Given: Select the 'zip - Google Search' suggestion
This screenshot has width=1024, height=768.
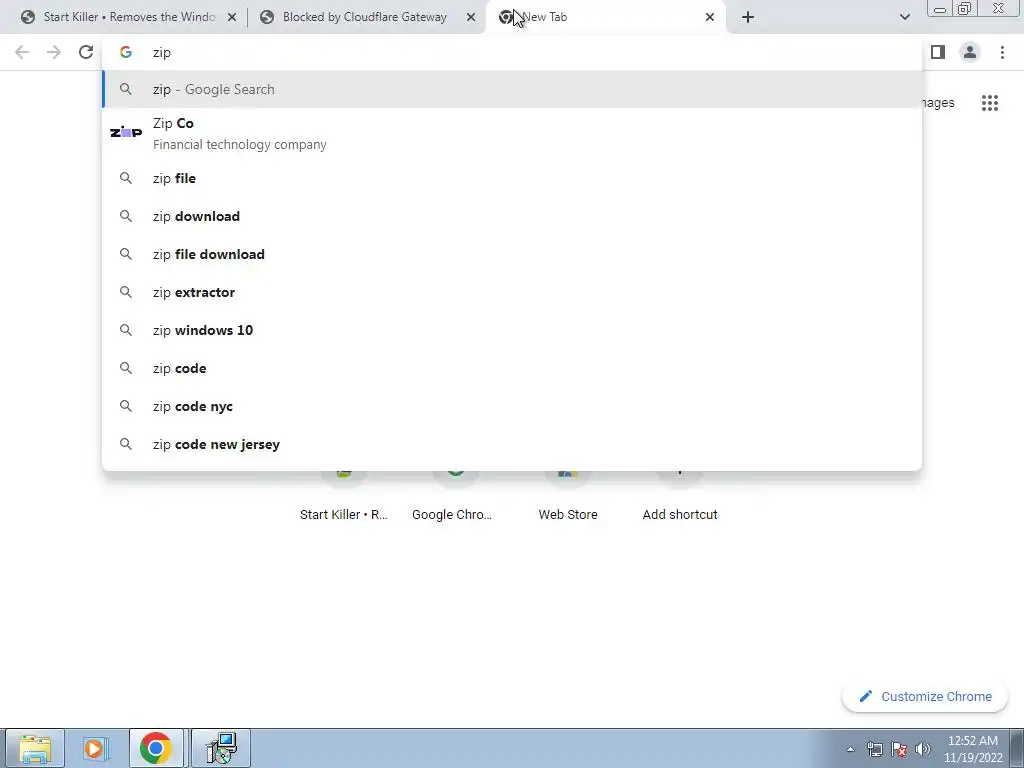Looking at the screenshot, I should click(512, 89).
